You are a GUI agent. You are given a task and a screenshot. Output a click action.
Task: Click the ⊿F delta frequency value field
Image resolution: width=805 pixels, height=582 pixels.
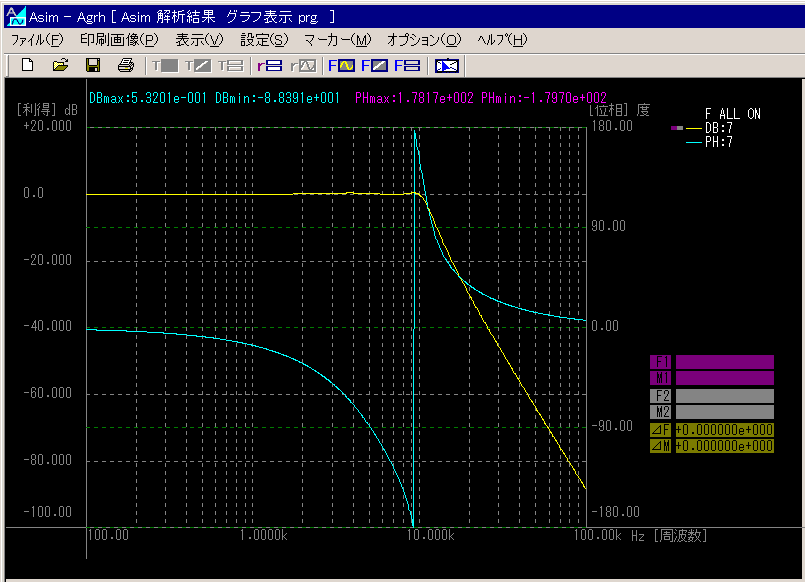[724, 430]
